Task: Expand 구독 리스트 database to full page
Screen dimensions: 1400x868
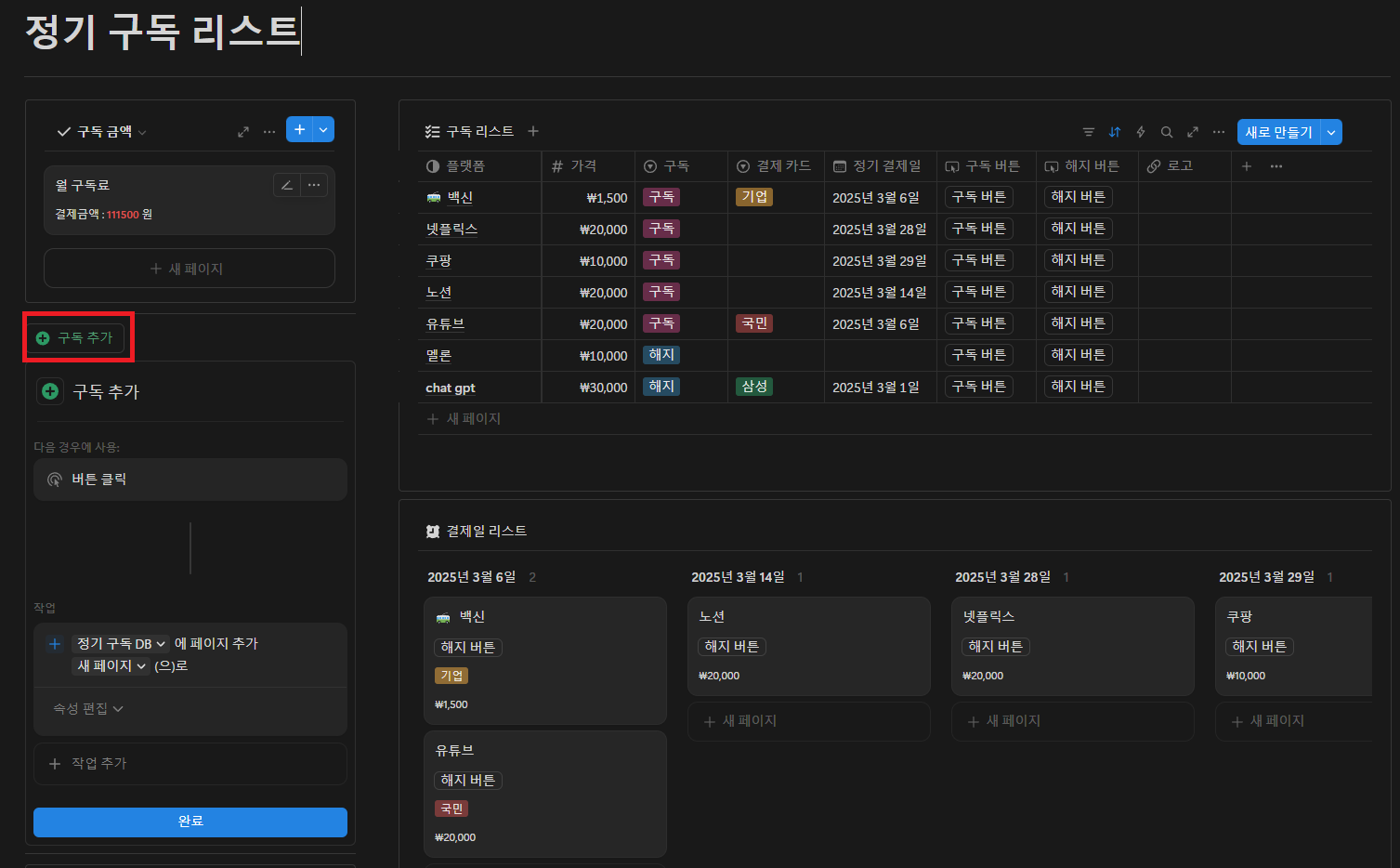Action: [1193, 132]
